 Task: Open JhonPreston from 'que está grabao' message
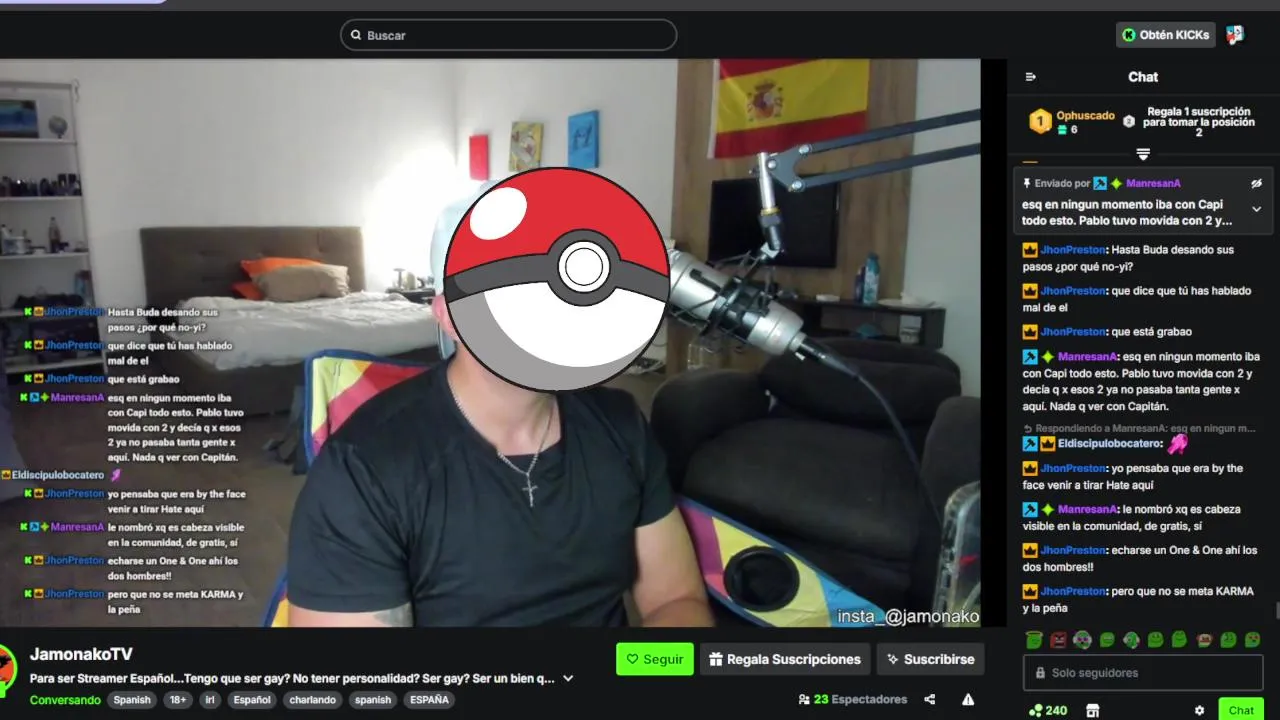[1073, 332]
